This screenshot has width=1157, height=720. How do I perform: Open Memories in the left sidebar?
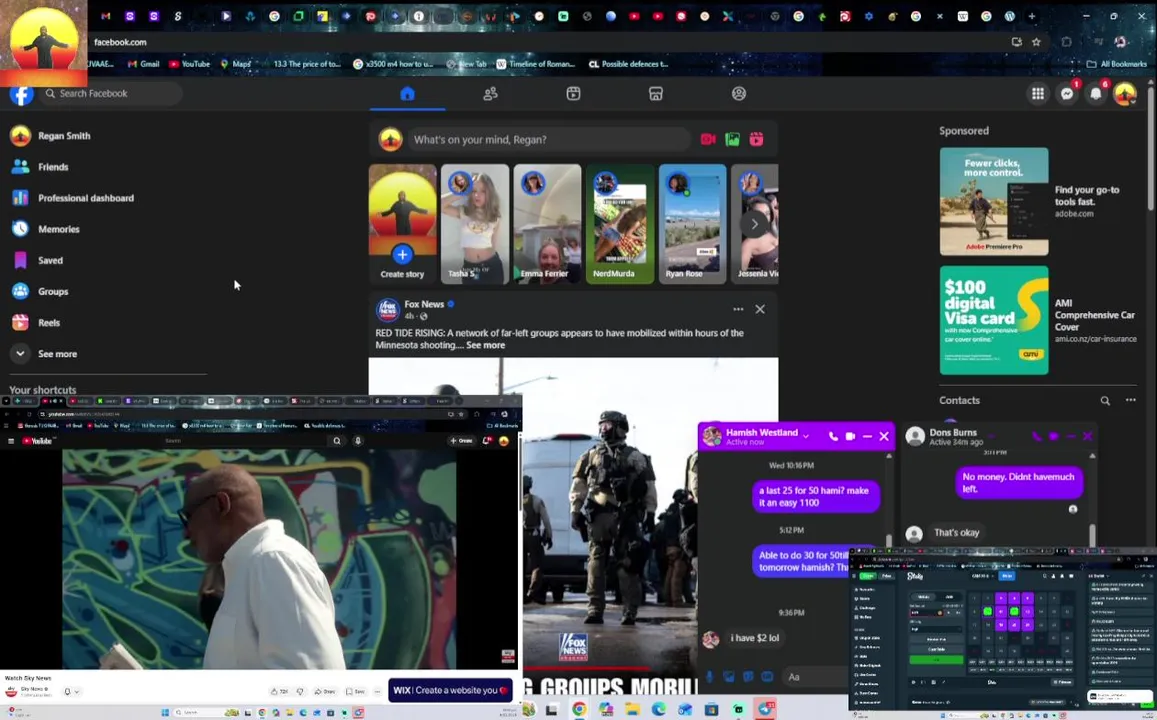(x=58, y=229)
